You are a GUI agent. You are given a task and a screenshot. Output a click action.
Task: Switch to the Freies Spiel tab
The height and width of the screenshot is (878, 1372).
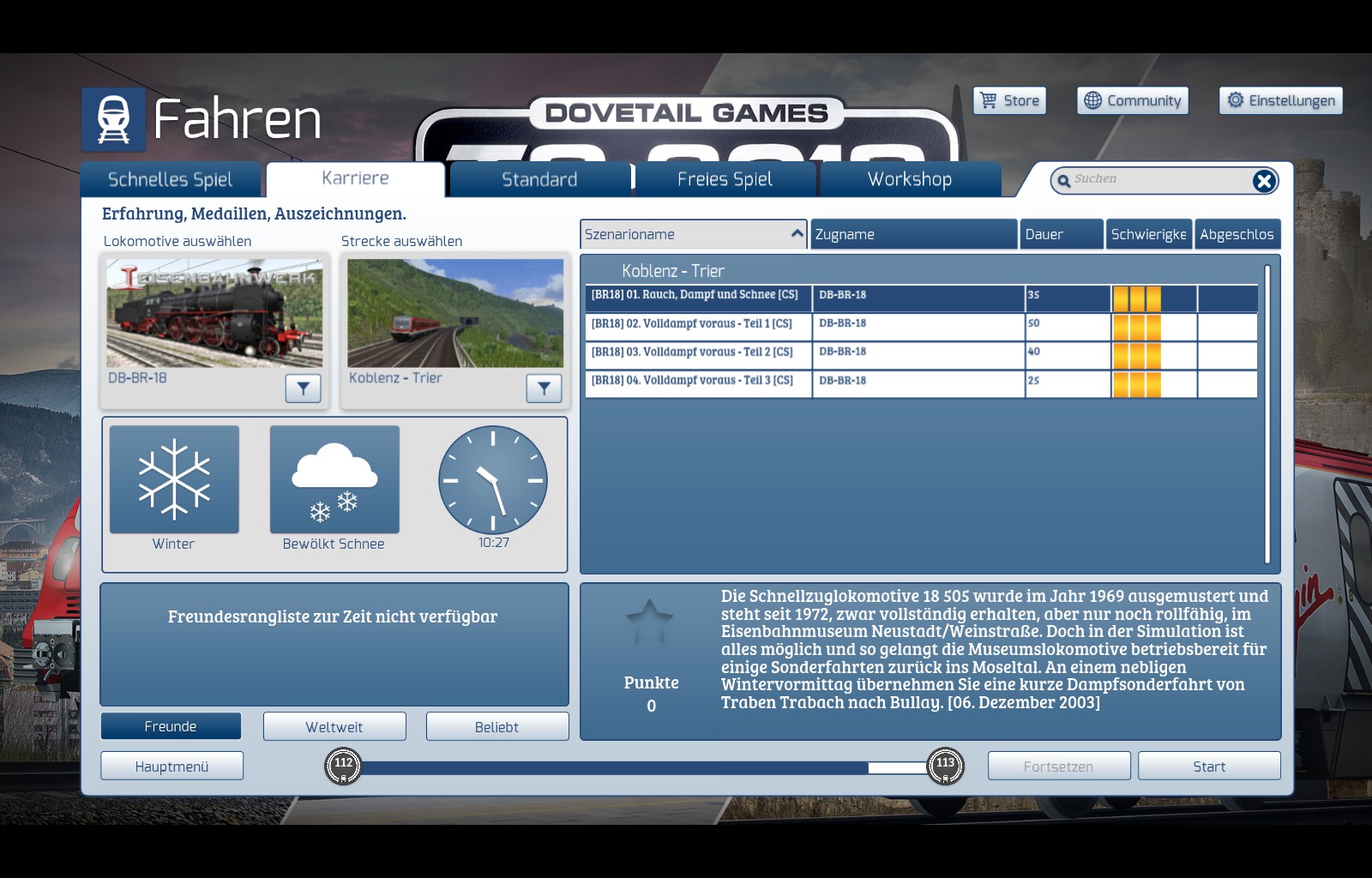pyautogui.click(x=725, y=179)
